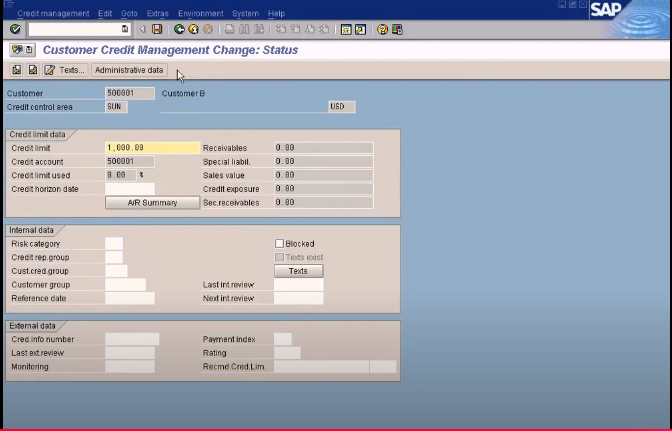Viewport: 672px width, 431px height.
Task: Open the command field history dropdown
Action: [x=125, y=29]
